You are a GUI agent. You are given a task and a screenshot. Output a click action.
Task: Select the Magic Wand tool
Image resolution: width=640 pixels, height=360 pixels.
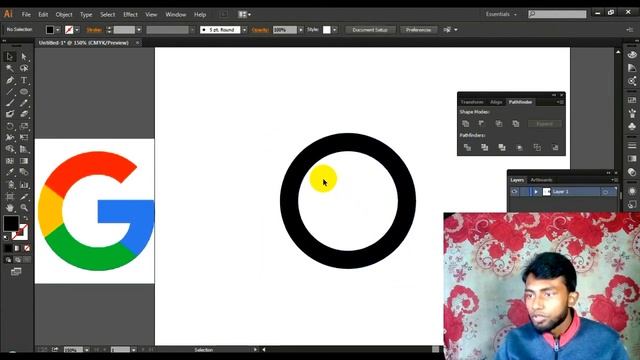pos(10,68)
